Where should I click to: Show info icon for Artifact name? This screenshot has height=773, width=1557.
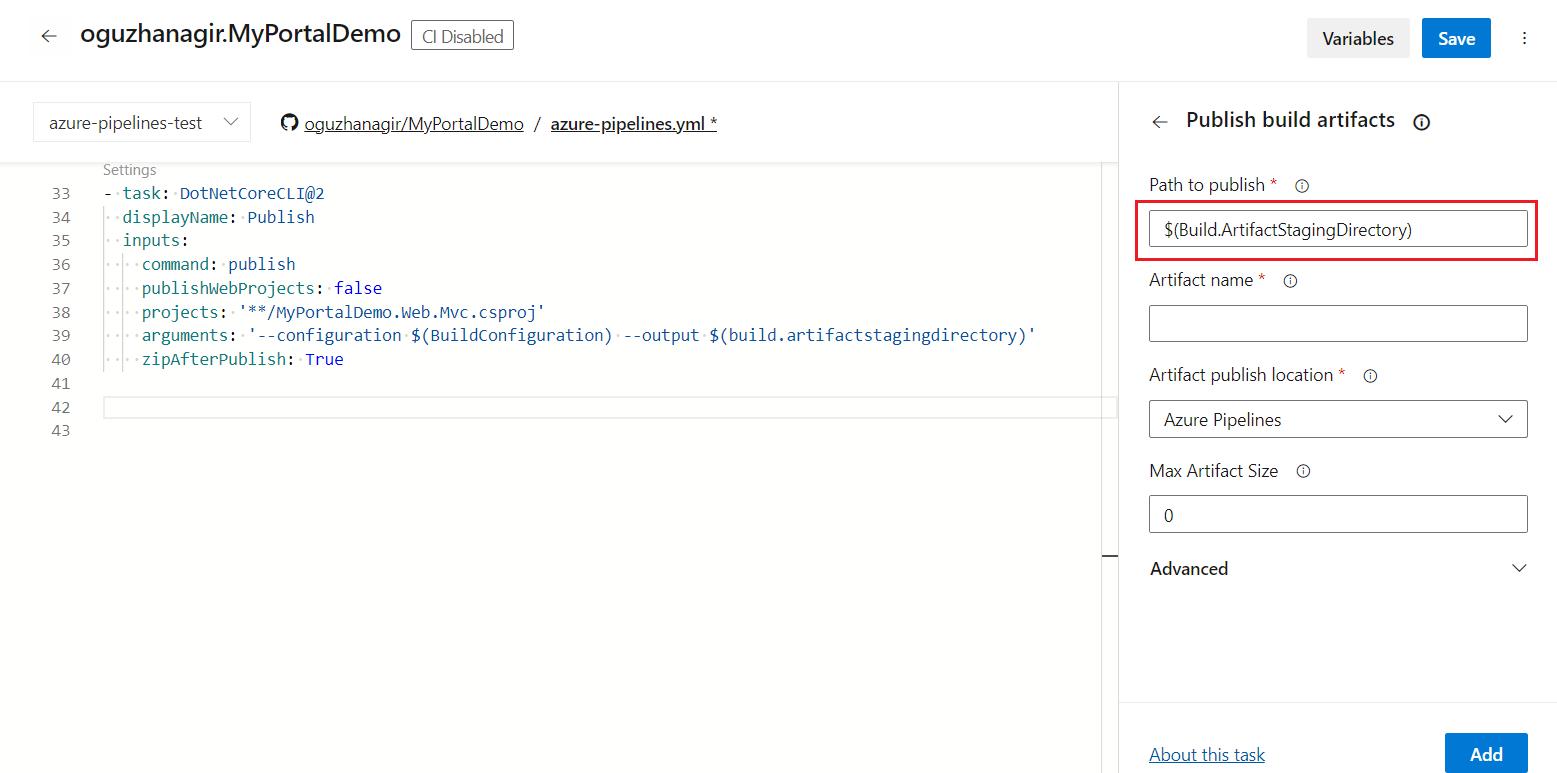click(x=1290, y=281)
